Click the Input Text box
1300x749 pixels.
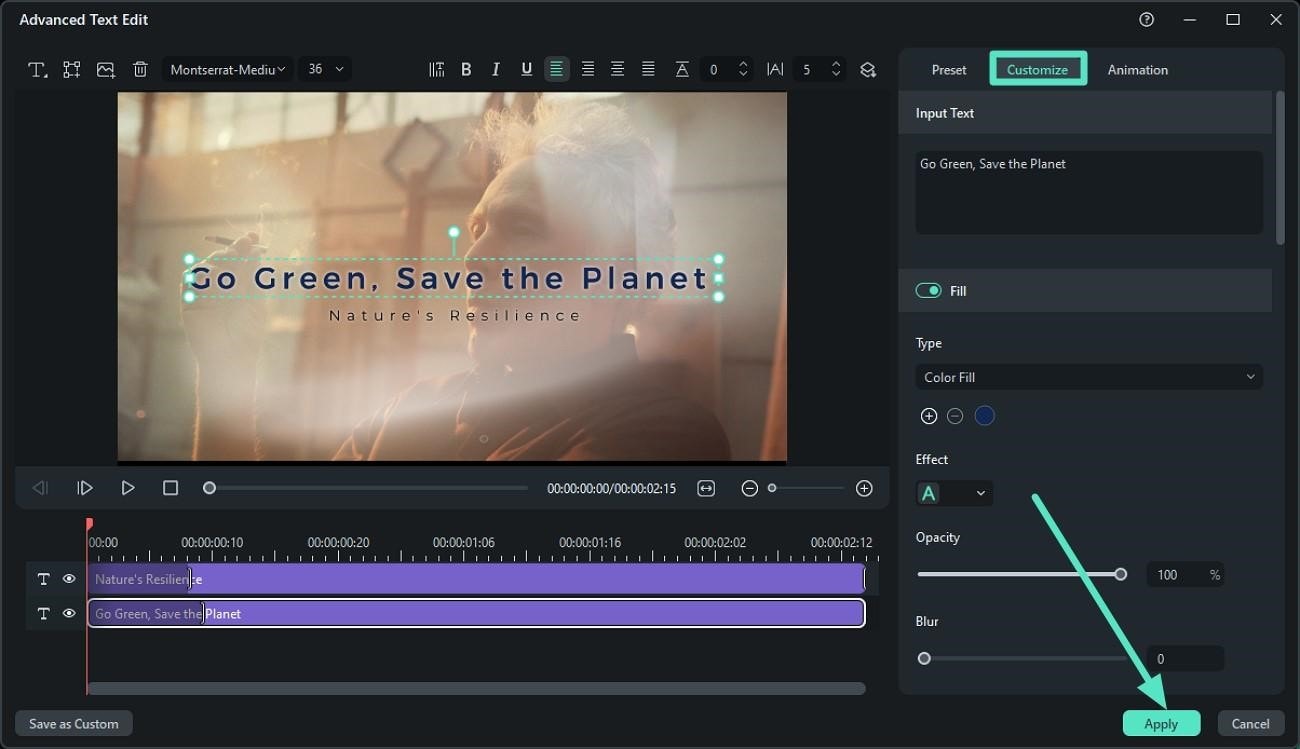tap(1088, 193)
